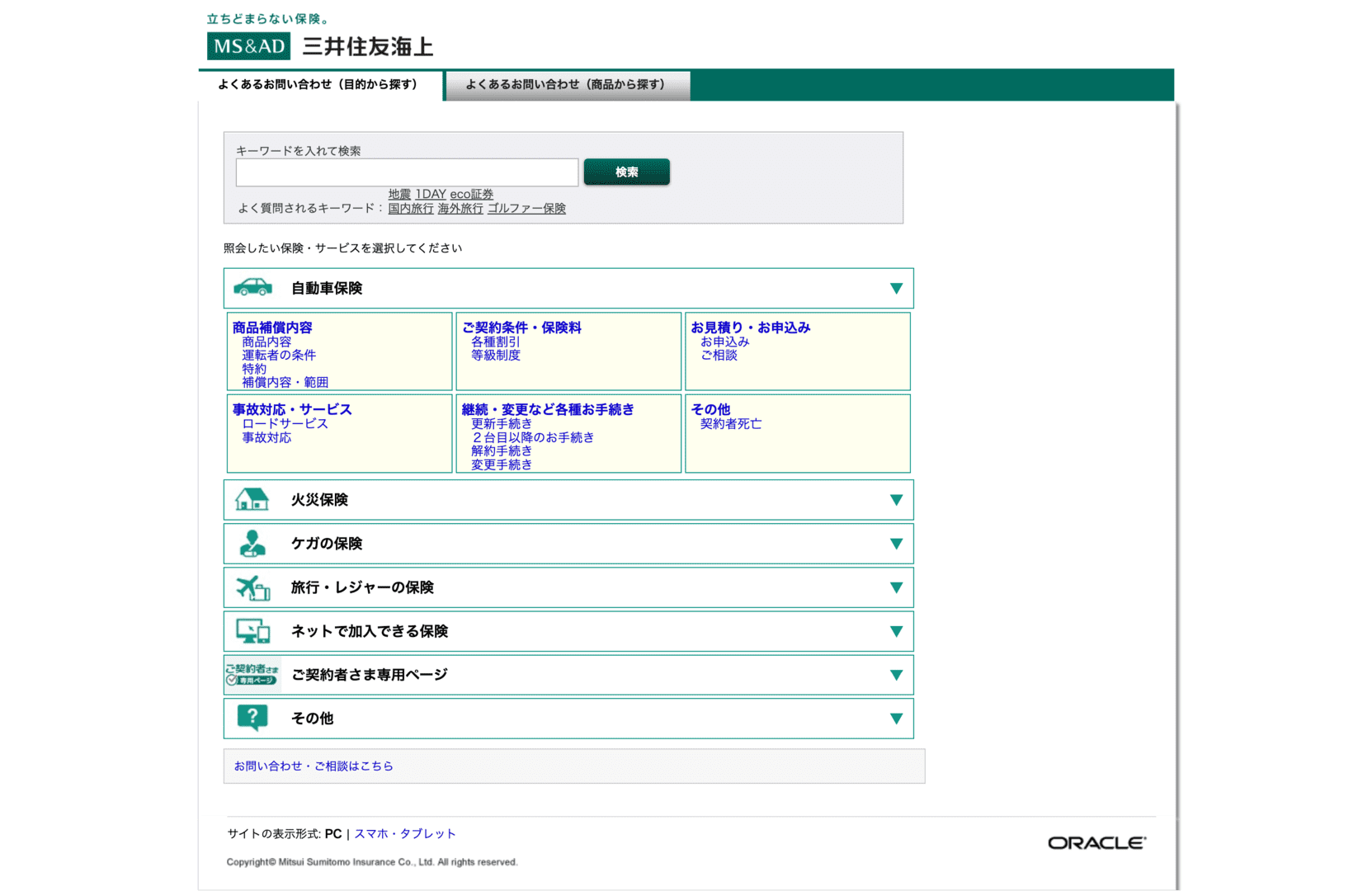The width and height of the screenshot is (1372, 891).
Task: Expand the ご契約者さま専用ページ arrow
Action: point(896,675)
